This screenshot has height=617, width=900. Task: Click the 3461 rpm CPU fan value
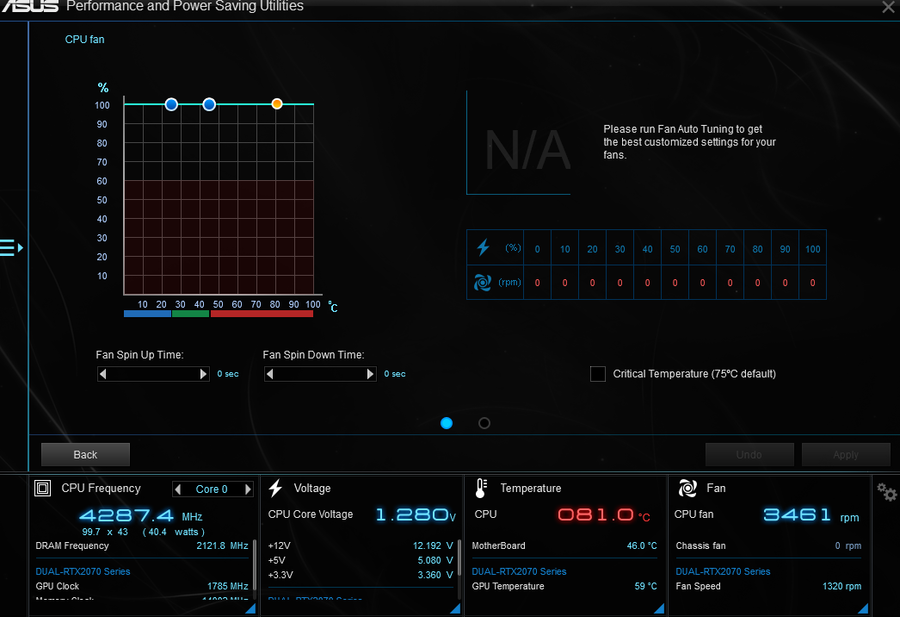tap(810, 514)
